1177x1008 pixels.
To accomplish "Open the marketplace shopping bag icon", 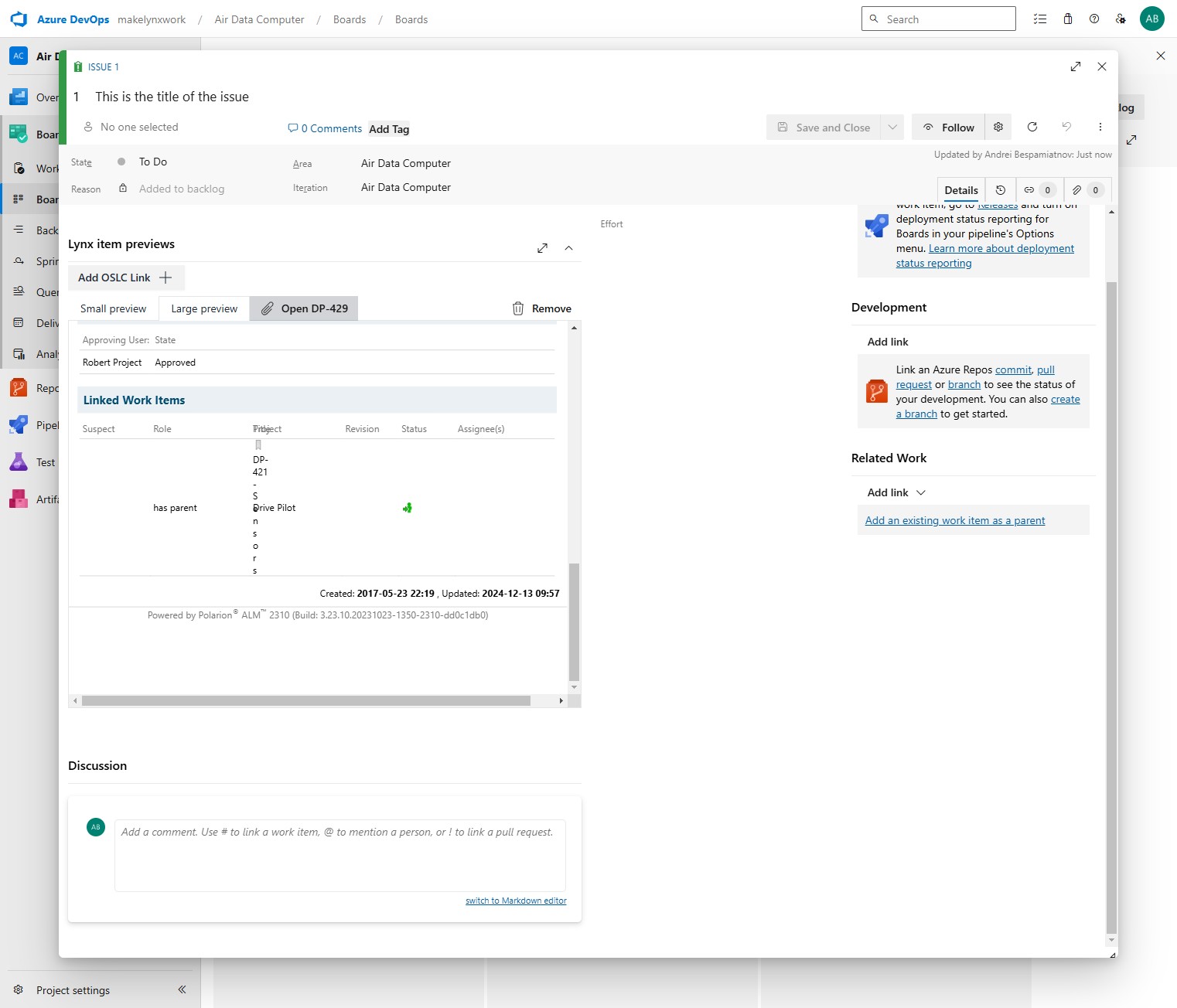I will click(x=1068, y=19).
